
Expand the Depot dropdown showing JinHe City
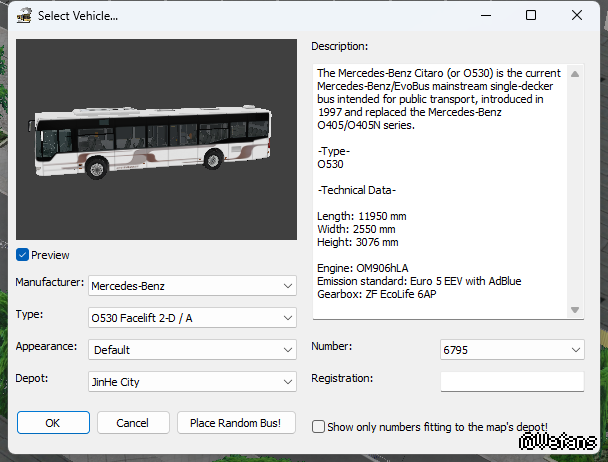192,382
